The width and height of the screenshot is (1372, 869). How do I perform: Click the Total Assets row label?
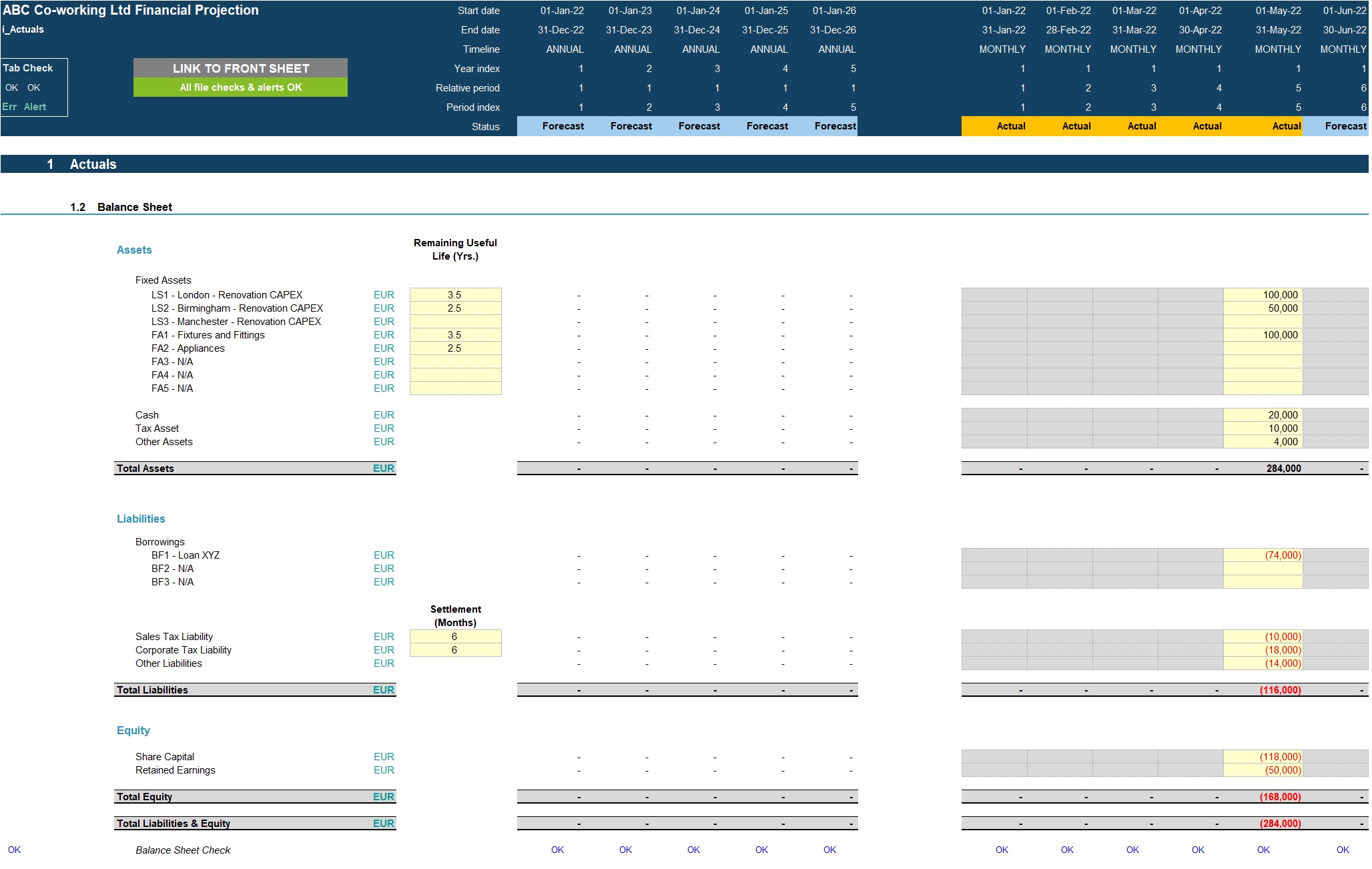pos(145,469)
